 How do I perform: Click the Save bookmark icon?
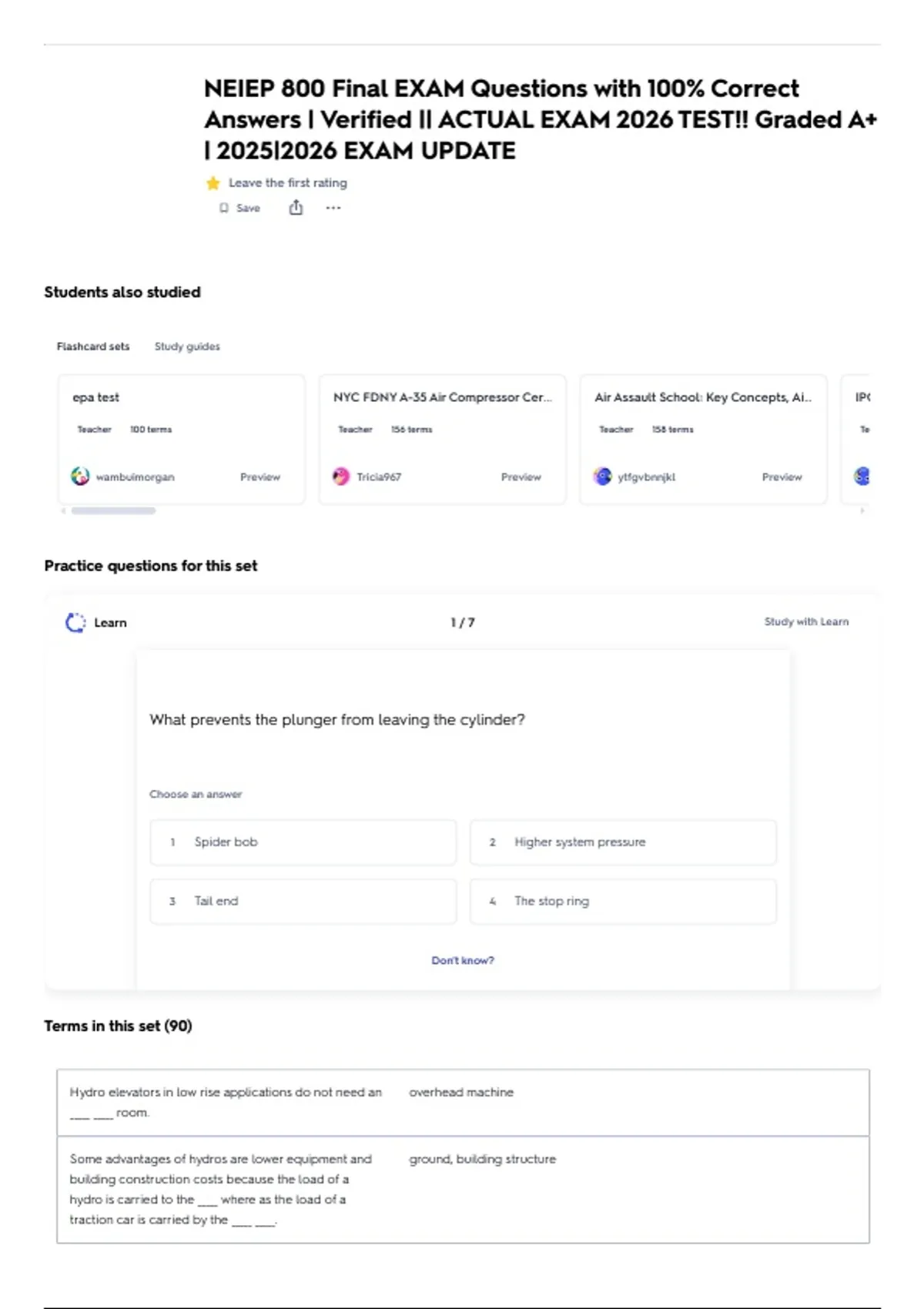[224, 208]
